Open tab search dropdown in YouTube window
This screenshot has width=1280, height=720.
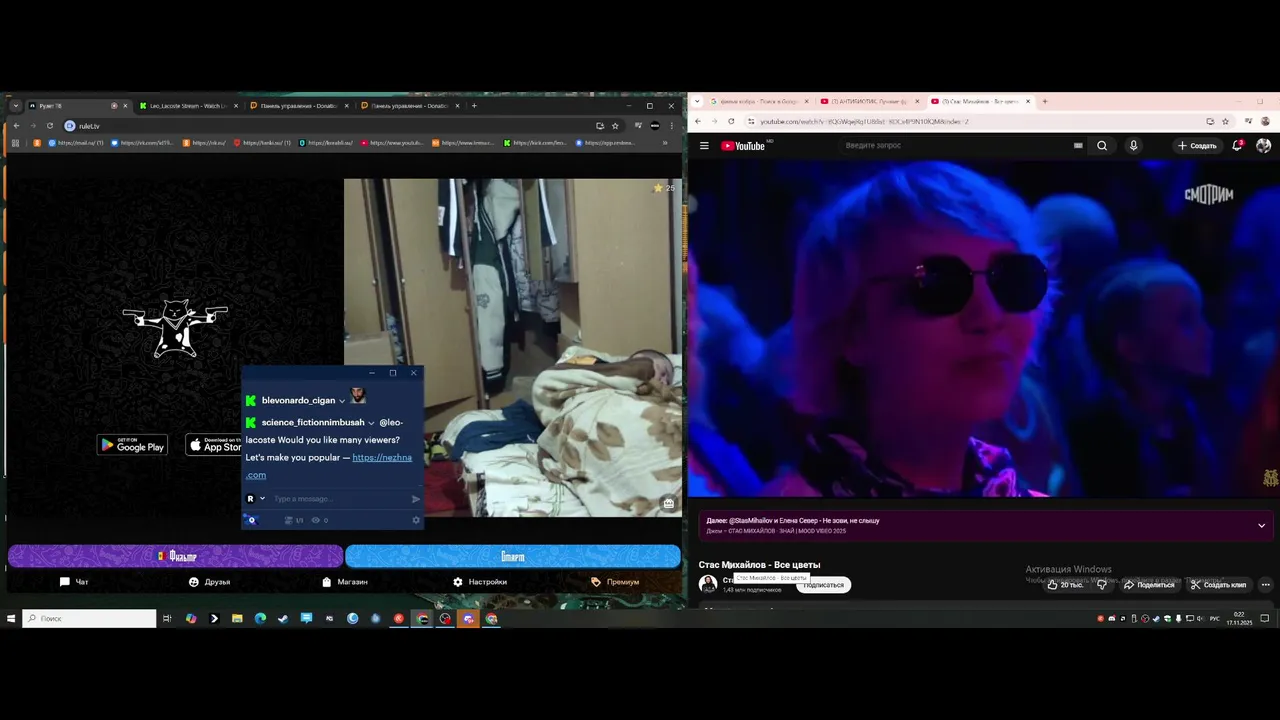click(x=696, y=101)
